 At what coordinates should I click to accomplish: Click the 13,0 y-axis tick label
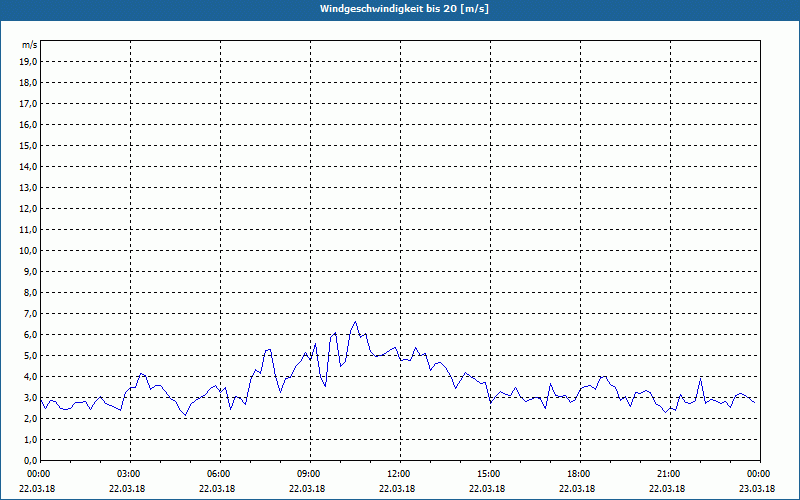point(29,187)
